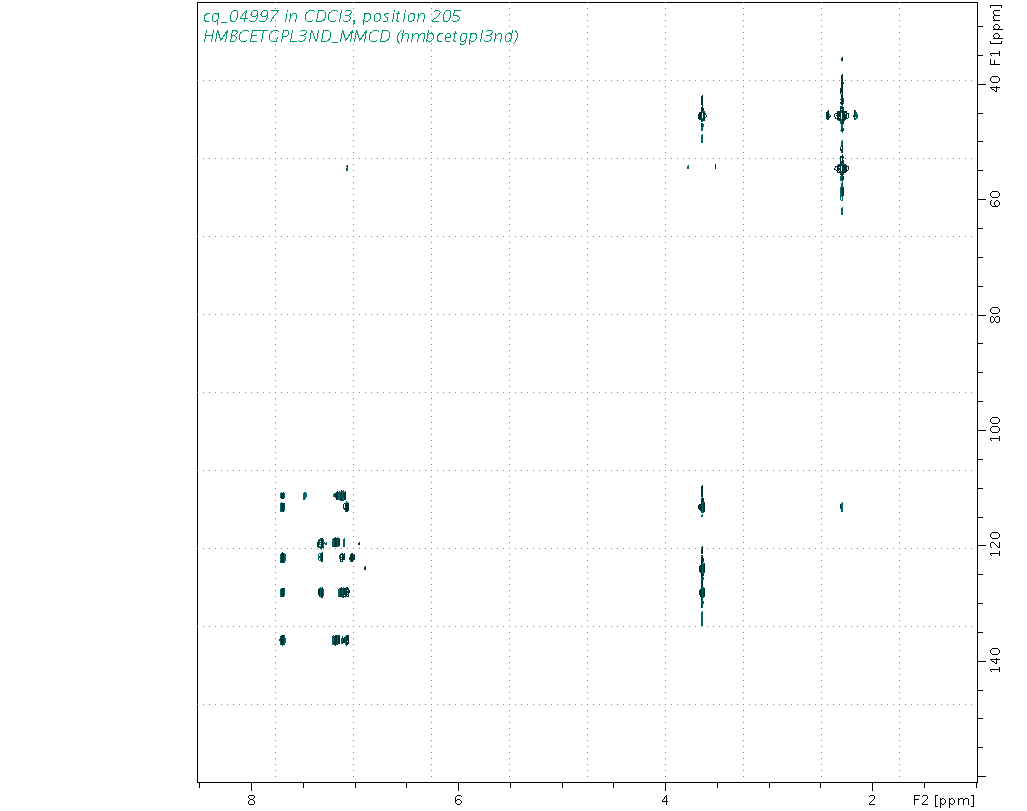Screen dimensions: 1027x811
Task: Select the cross peak at 2.3 ppm, 46 ppm
Action: (842, 115)
